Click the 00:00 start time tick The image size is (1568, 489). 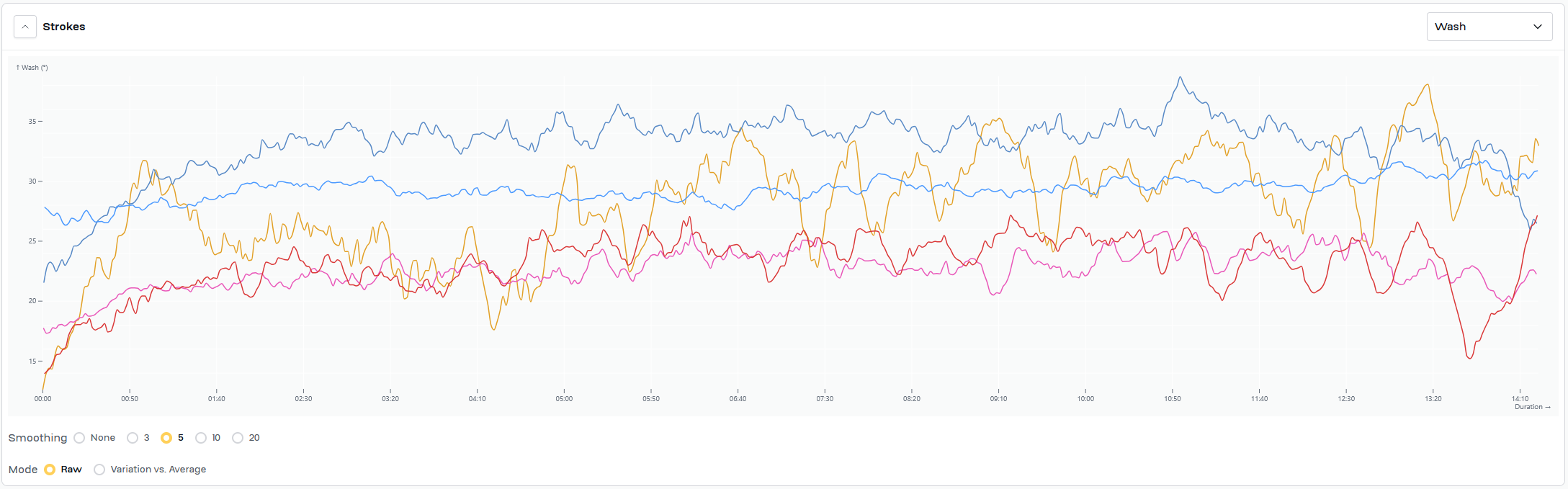[x=43, y=398]
